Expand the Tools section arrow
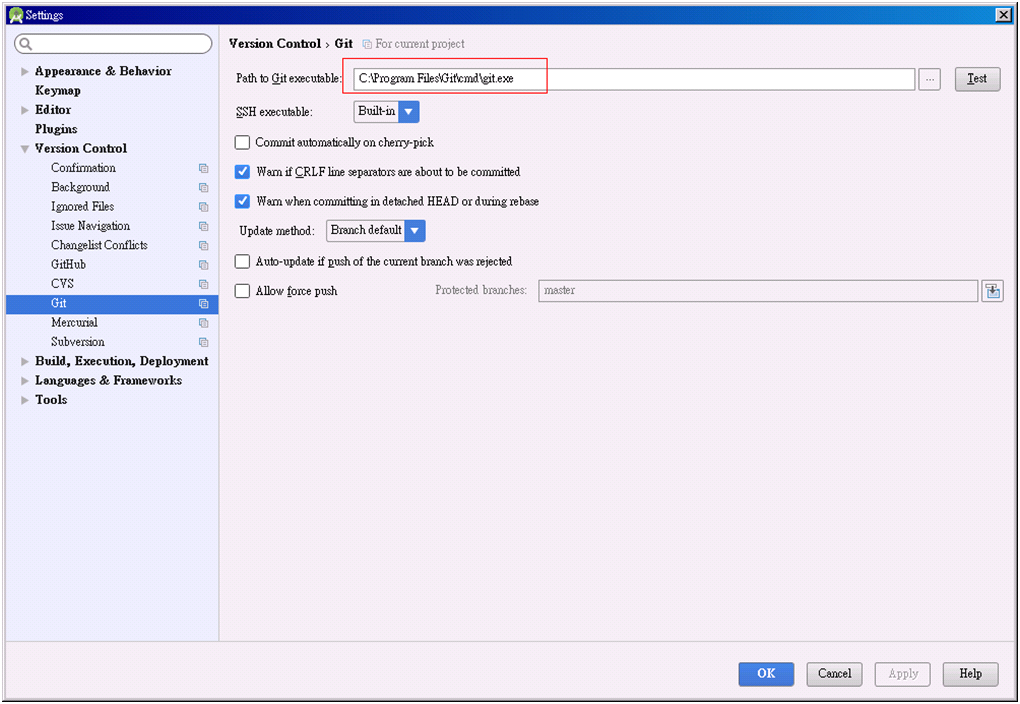This screenshot has width=1020, height=704. click(25, 400)
